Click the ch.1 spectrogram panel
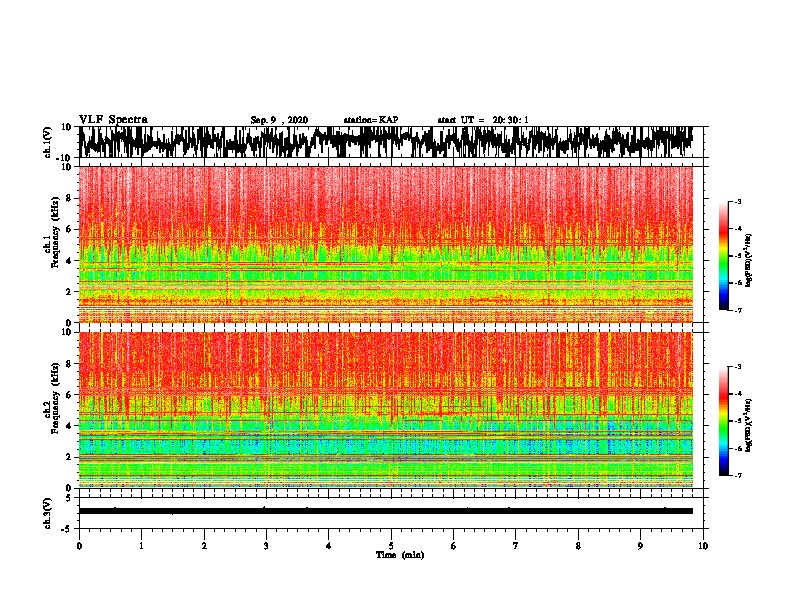 point(385,244)
